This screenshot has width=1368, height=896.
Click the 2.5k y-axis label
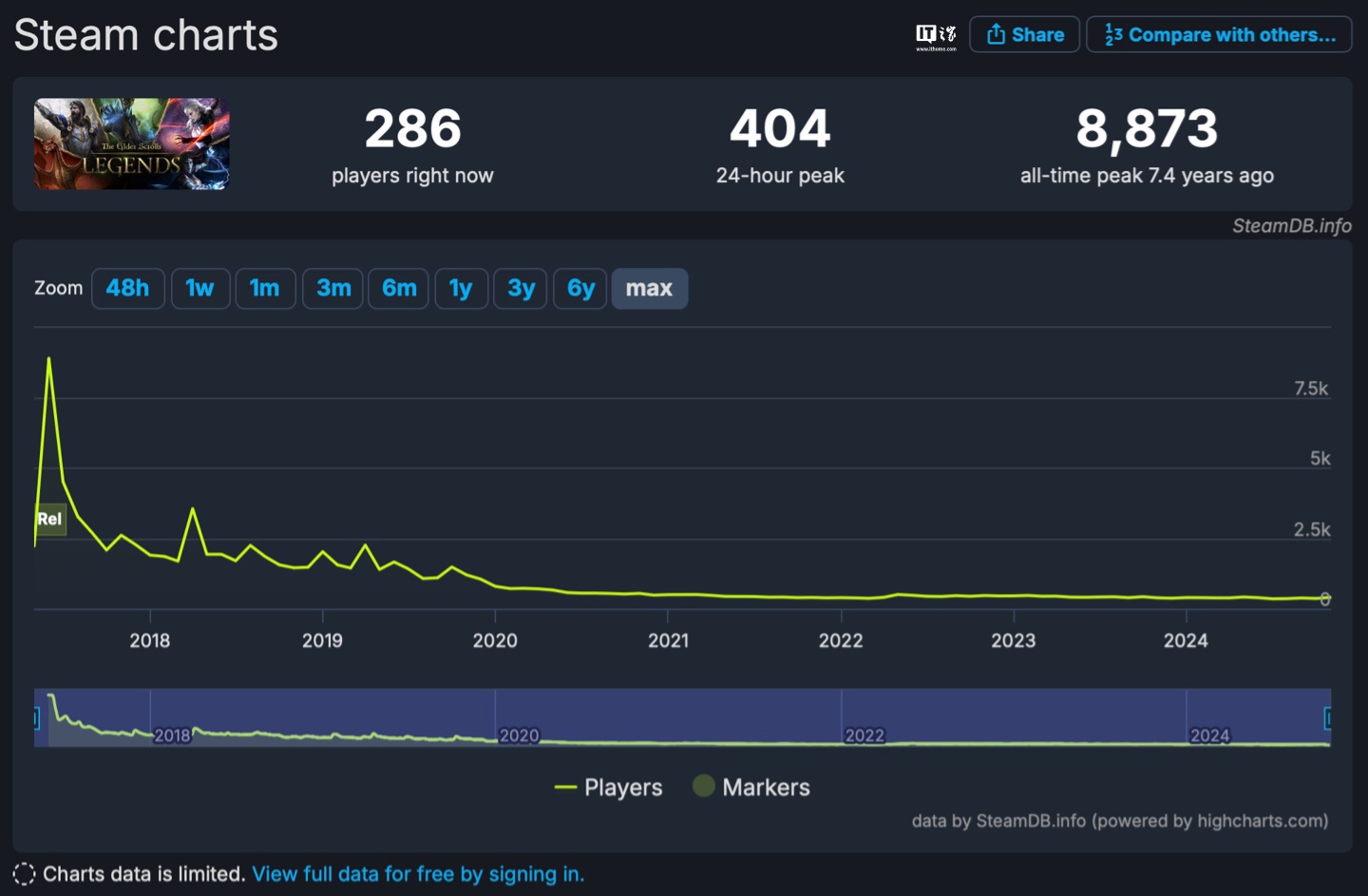1311,529
